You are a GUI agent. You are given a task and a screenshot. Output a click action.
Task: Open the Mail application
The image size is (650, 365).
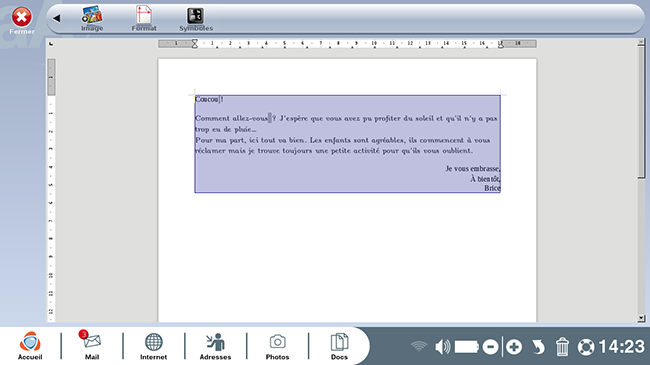pyautogui.click(x=92, y=346)
